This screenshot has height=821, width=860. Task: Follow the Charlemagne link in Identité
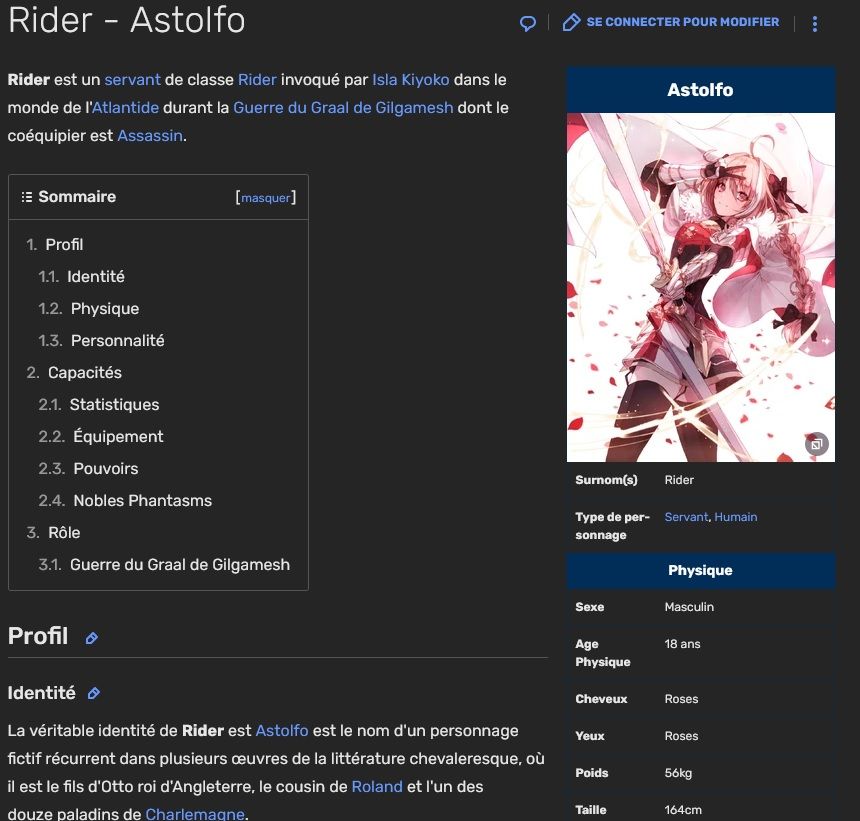click(x=195, y=814)
